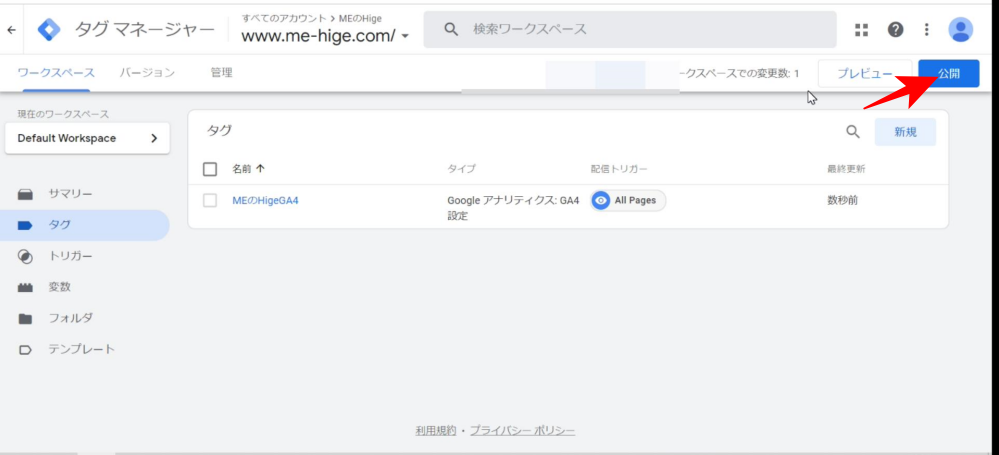Click the eye icon on All Pages trigger
Screen dimensions: 999x455
(600, 200)
